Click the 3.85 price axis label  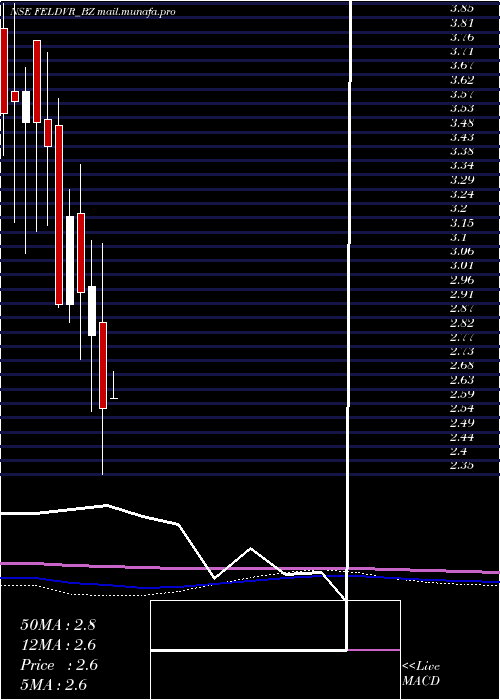pyautogui.click(x=462, y=8)
